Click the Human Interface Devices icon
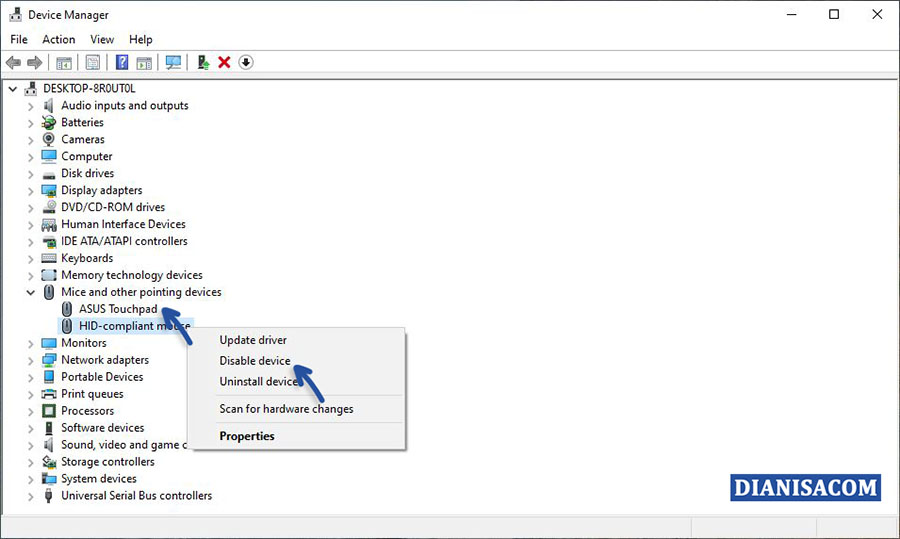This screenshot has height=539, width=900. click(x=49, y=224)
